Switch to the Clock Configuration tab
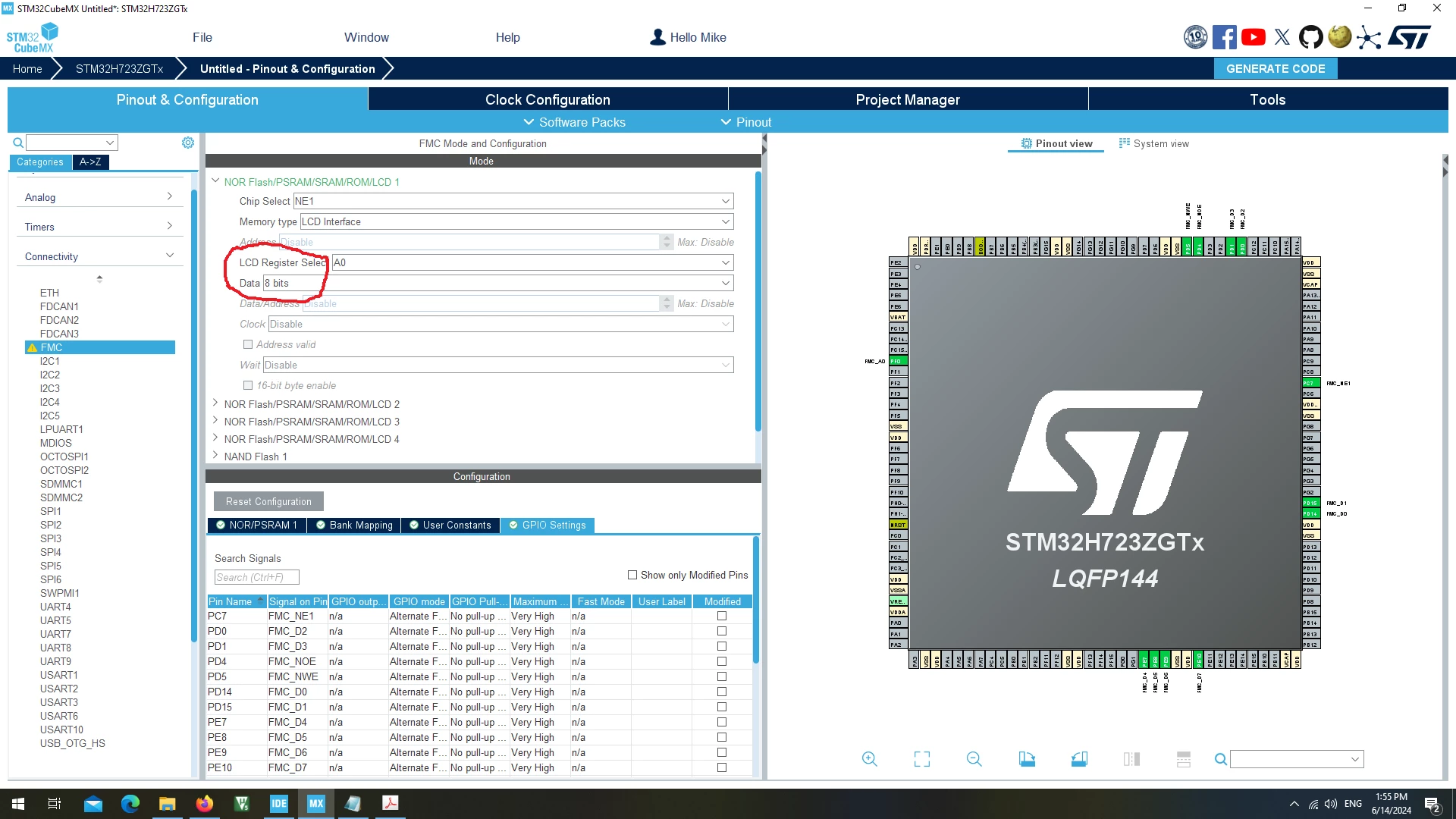This screenshot has width=1456, height=819. 548,99
